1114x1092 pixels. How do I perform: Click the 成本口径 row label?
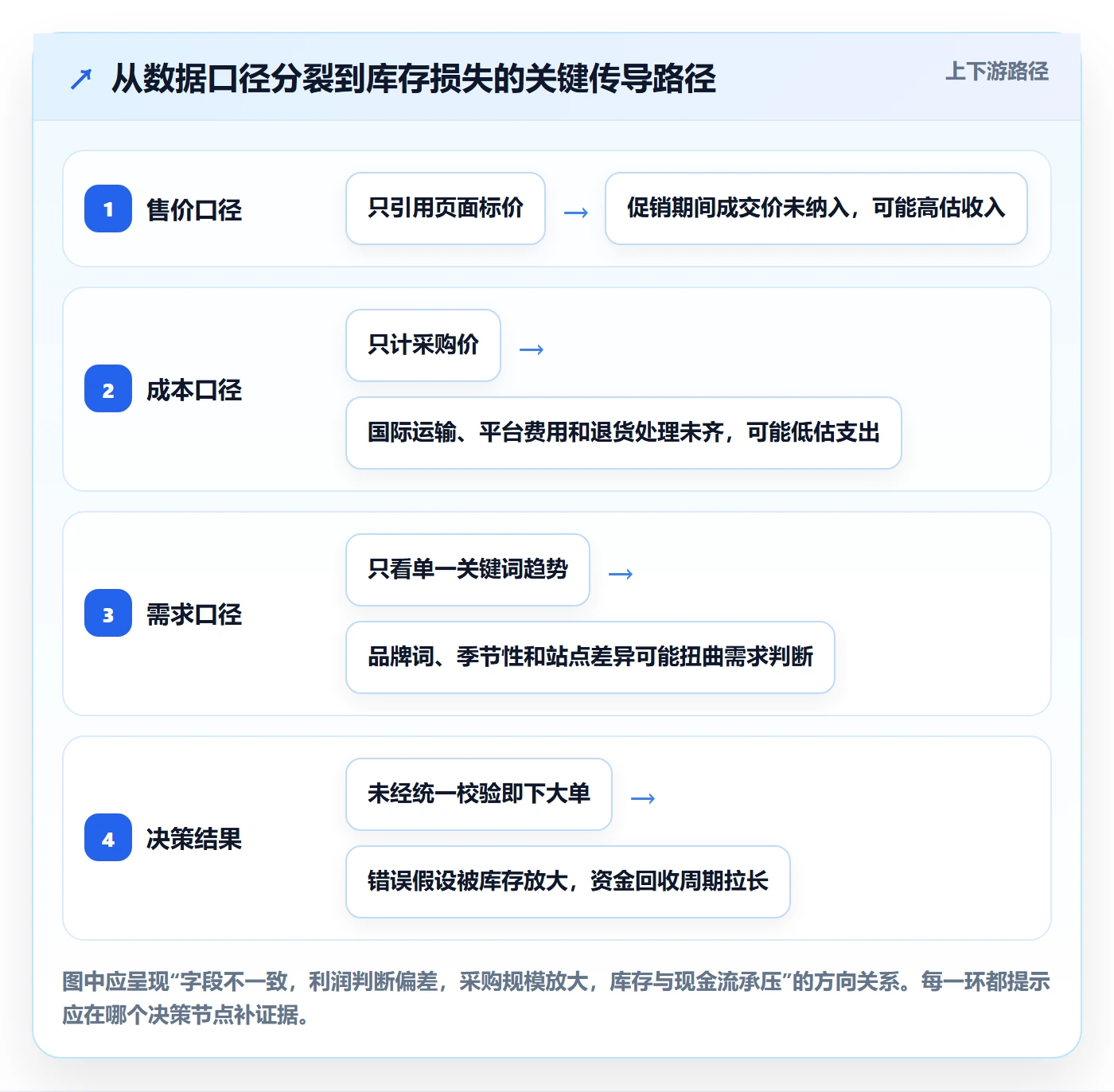click(194, 389)
